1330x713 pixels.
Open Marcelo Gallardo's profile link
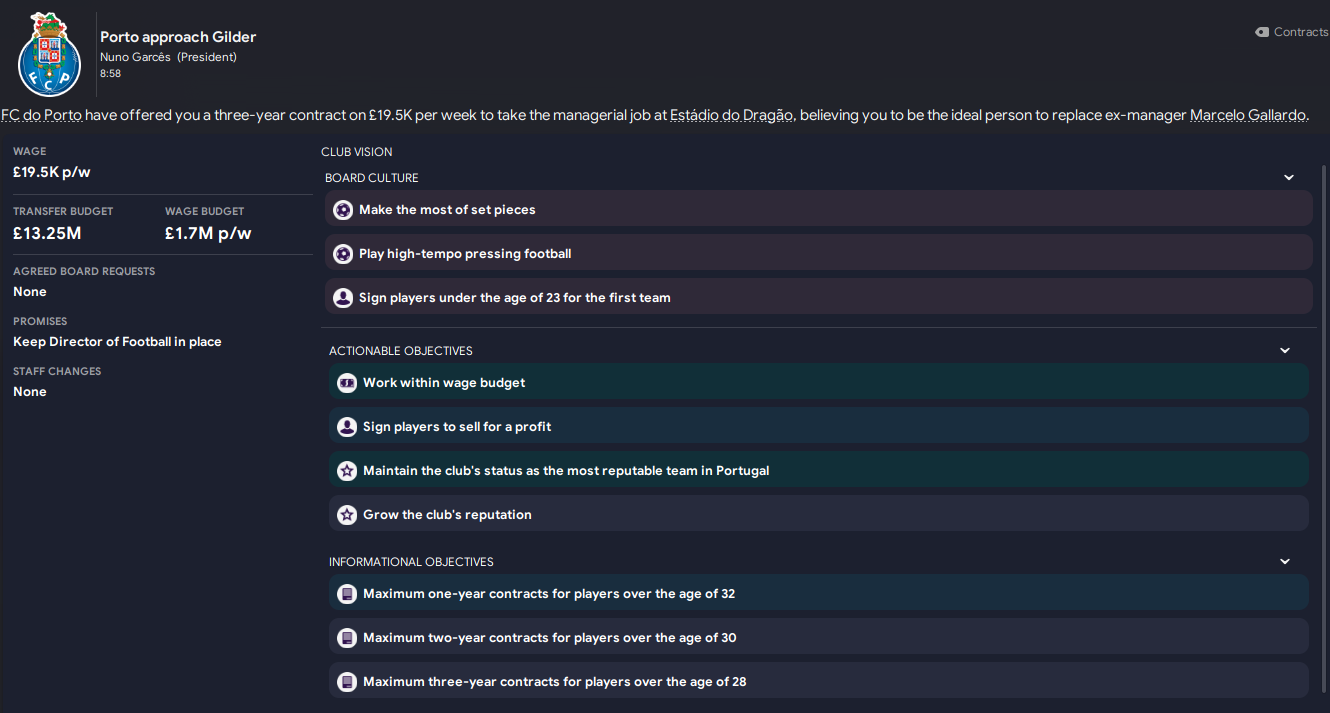(x=1248, y=115)
